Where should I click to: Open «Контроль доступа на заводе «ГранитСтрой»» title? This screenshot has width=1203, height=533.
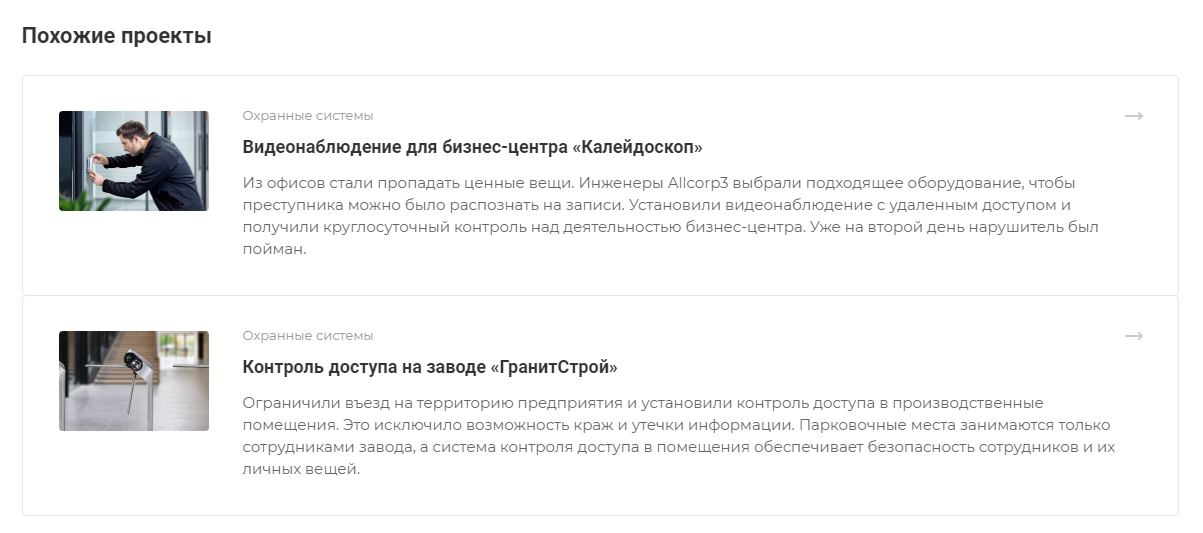430,367
